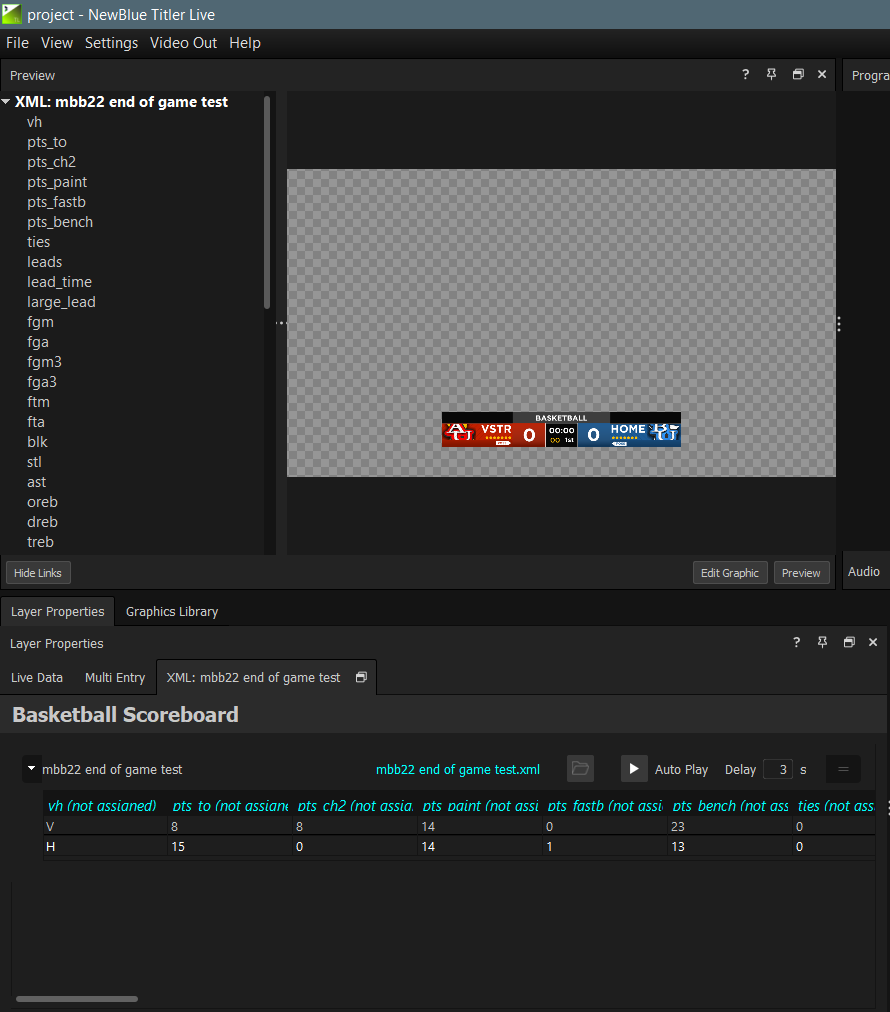Click the Hide Links button
The height and width of the screenshot is (1012, 890).
click(x=38, y=573)
